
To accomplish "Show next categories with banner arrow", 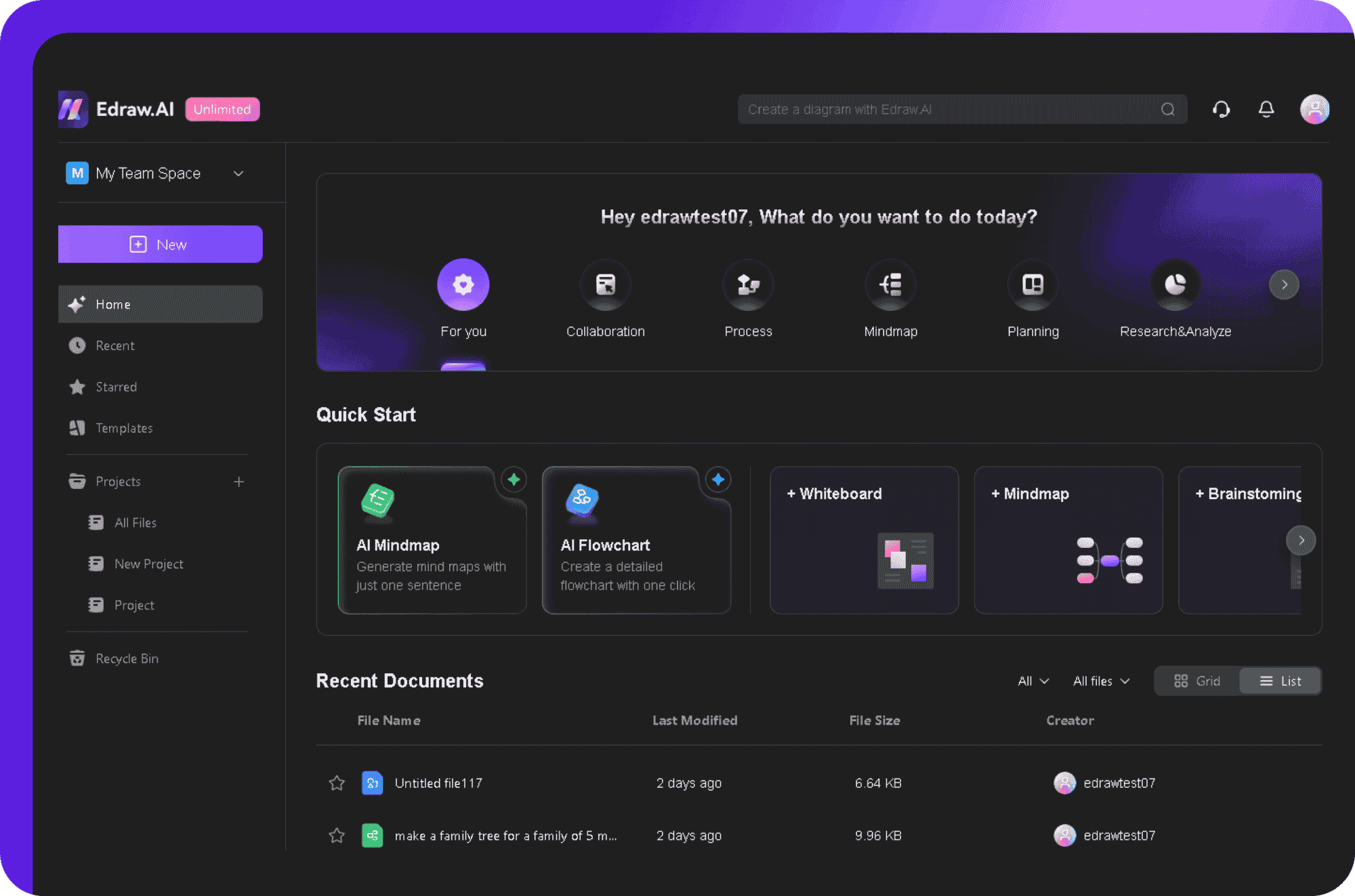I will [1284, 284].
